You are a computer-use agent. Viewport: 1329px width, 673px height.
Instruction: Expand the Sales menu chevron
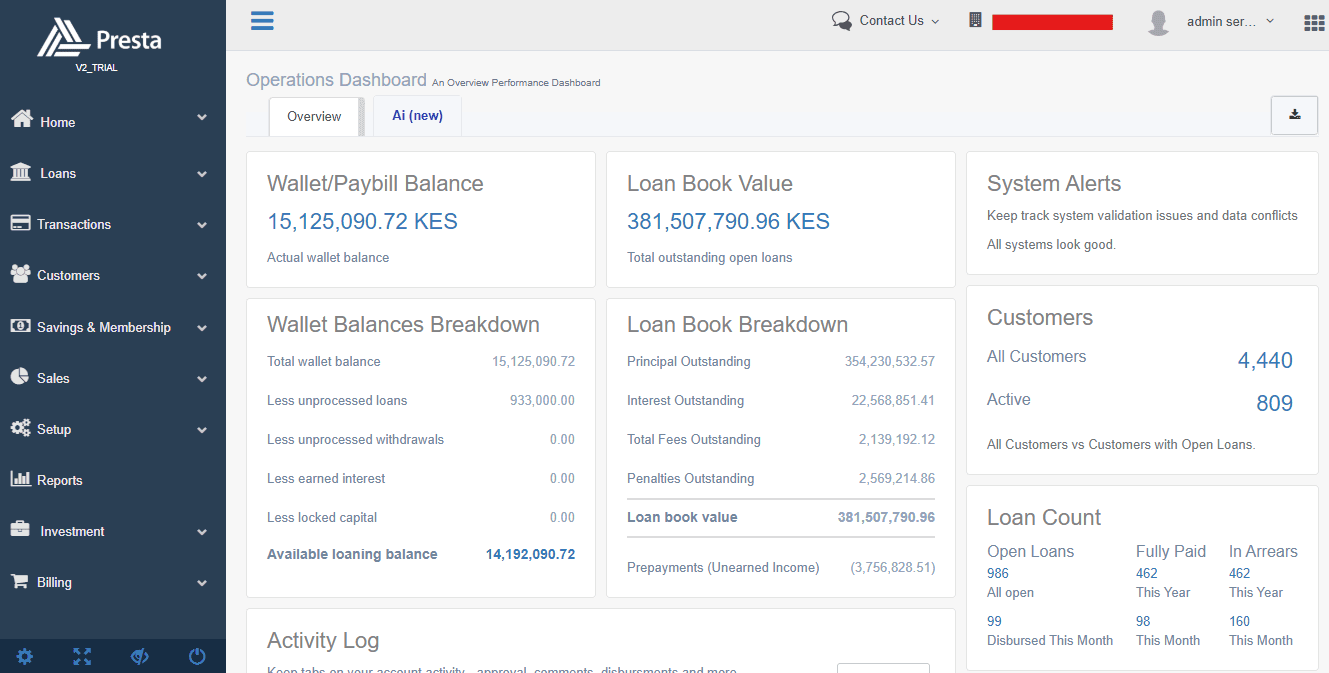pos(202,379)
